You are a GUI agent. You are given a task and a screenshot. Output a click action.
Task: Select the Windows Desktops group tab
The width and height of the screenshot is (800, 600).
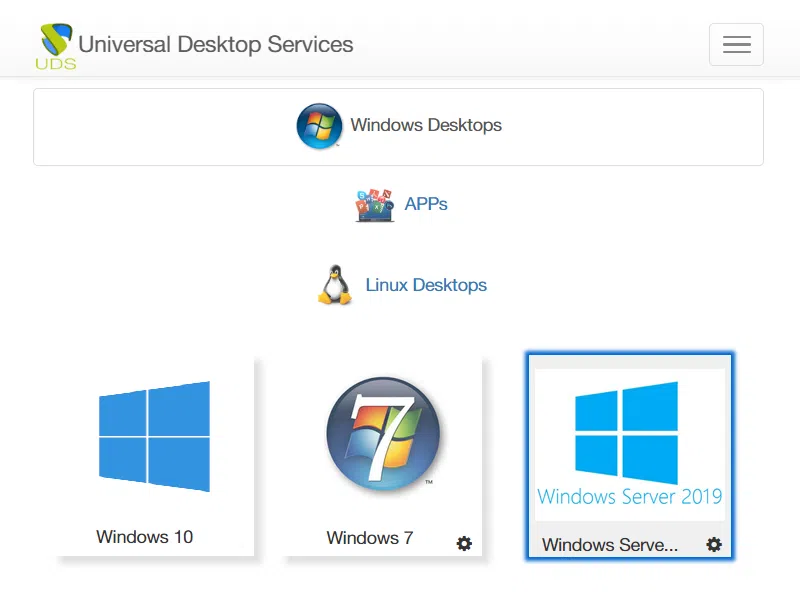click(398, 127)
